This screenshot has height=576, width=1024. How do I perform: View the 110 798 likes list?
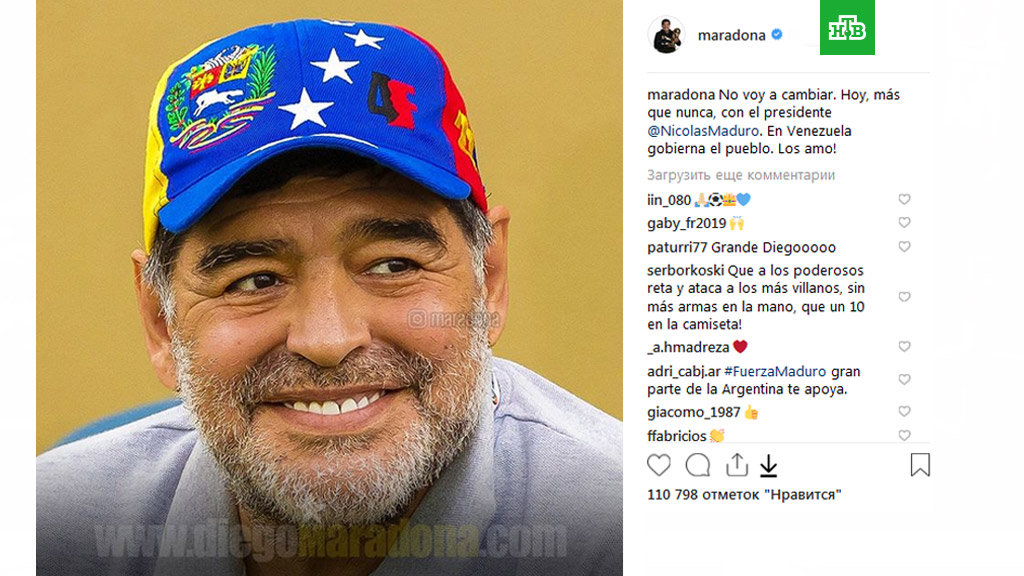(x=744, y=495)
